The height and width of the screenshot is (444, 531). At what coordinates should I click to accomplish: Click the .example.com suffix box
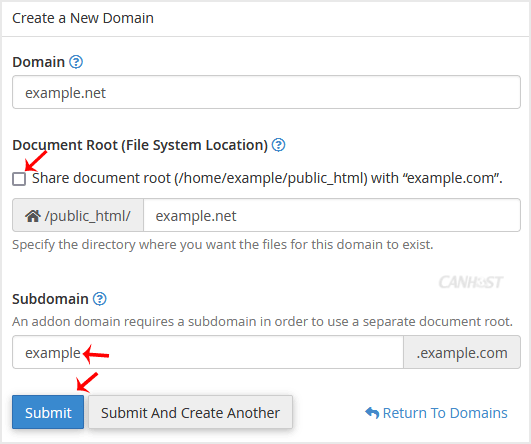point(462,352)
